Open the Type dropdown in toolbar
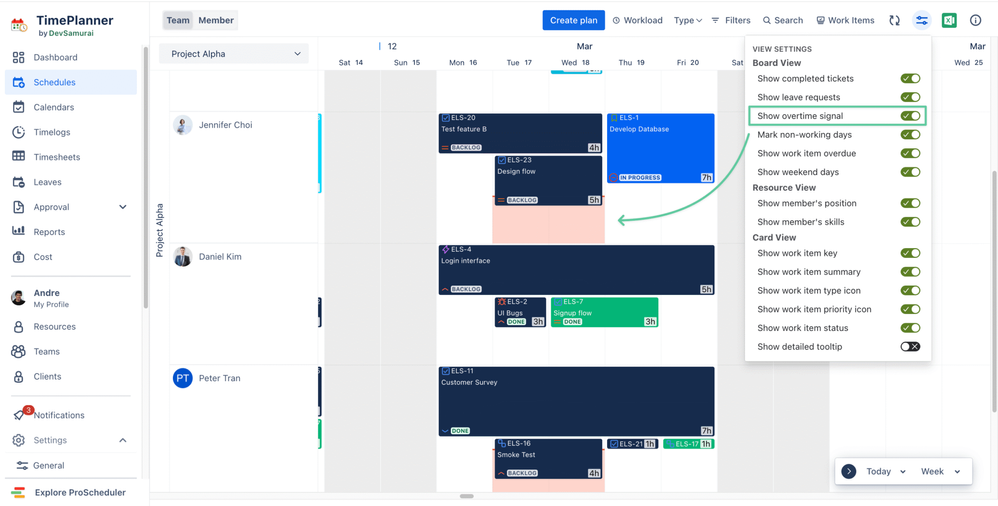Image resolution: width=998 pixels, height=506 pixels. tap(687, 20)
